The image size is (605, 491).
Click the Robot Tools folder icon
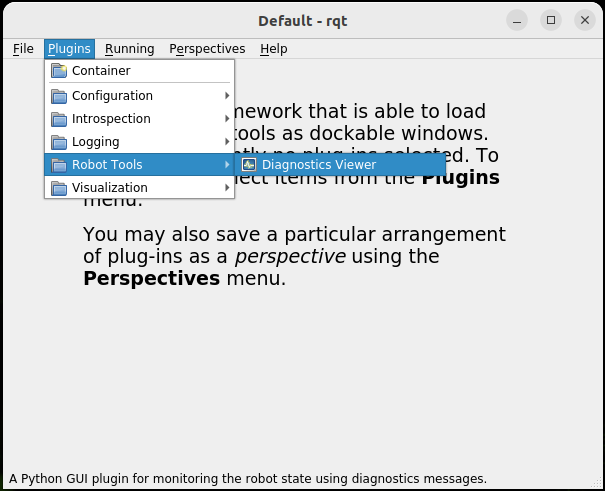tap(59, 165)
